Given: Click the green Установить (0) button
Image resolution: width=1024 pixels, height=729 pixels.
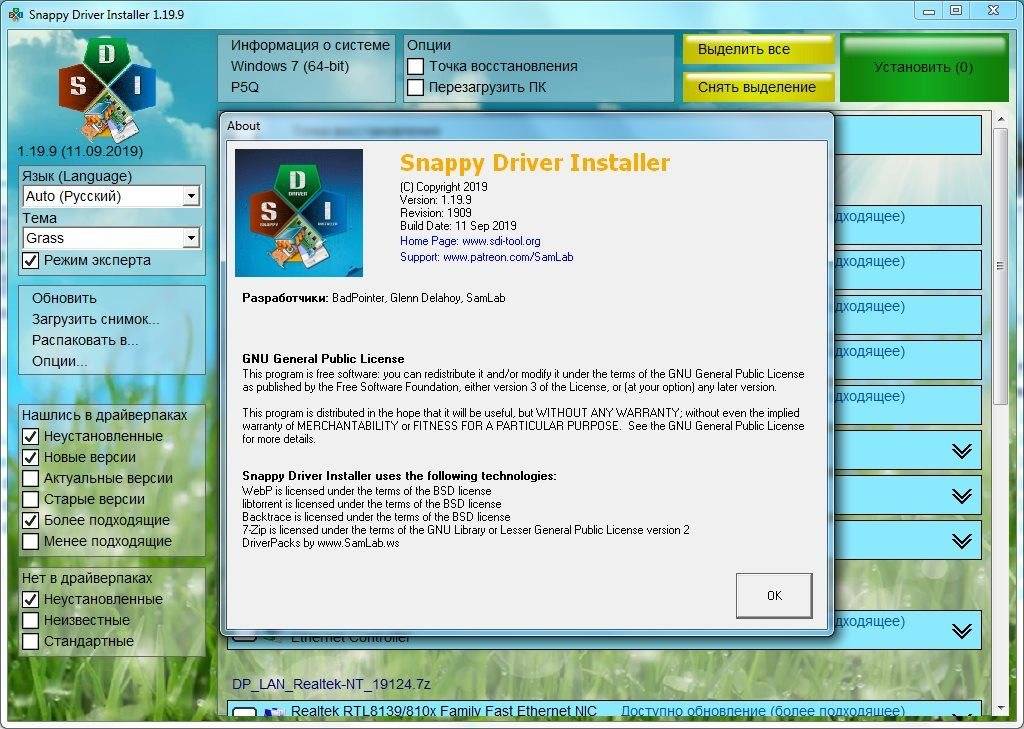Looking at the screenshot, I should pyautogui.click(x=923, y=67).
